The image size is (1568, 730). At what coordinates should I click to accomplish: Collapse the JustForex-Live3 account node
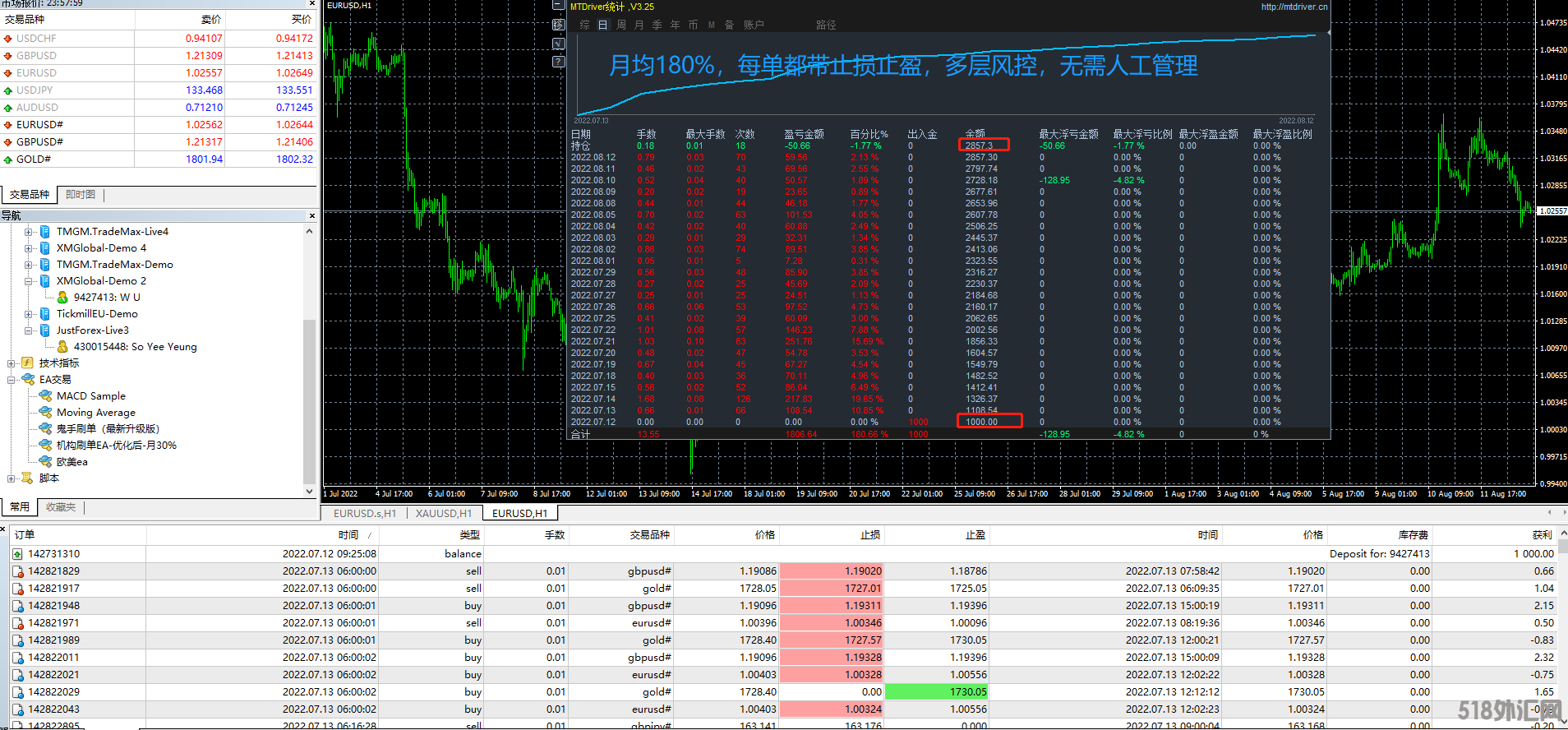[x=29, y=330]
